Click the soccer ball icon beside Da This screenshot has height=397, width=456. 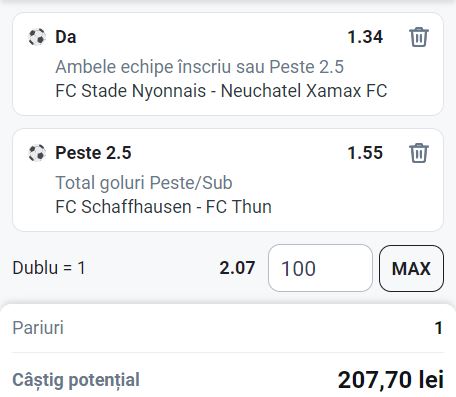click(37, 37)
